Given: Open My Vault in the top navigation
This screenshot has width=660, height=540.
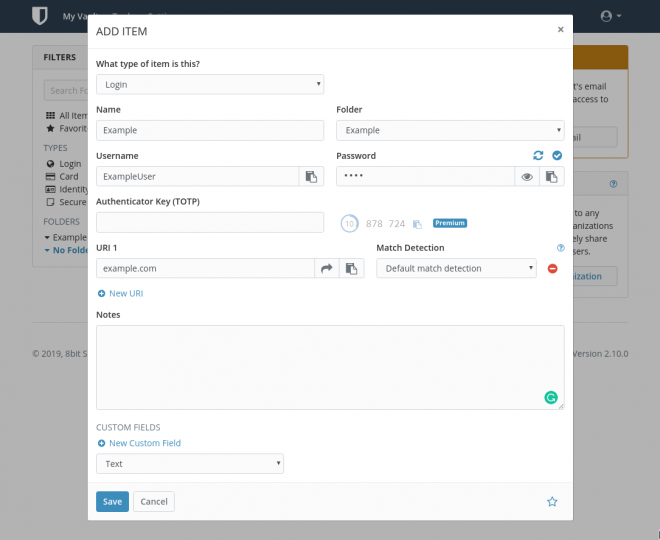Looking at the screenshot, I should tap(75, 16).
